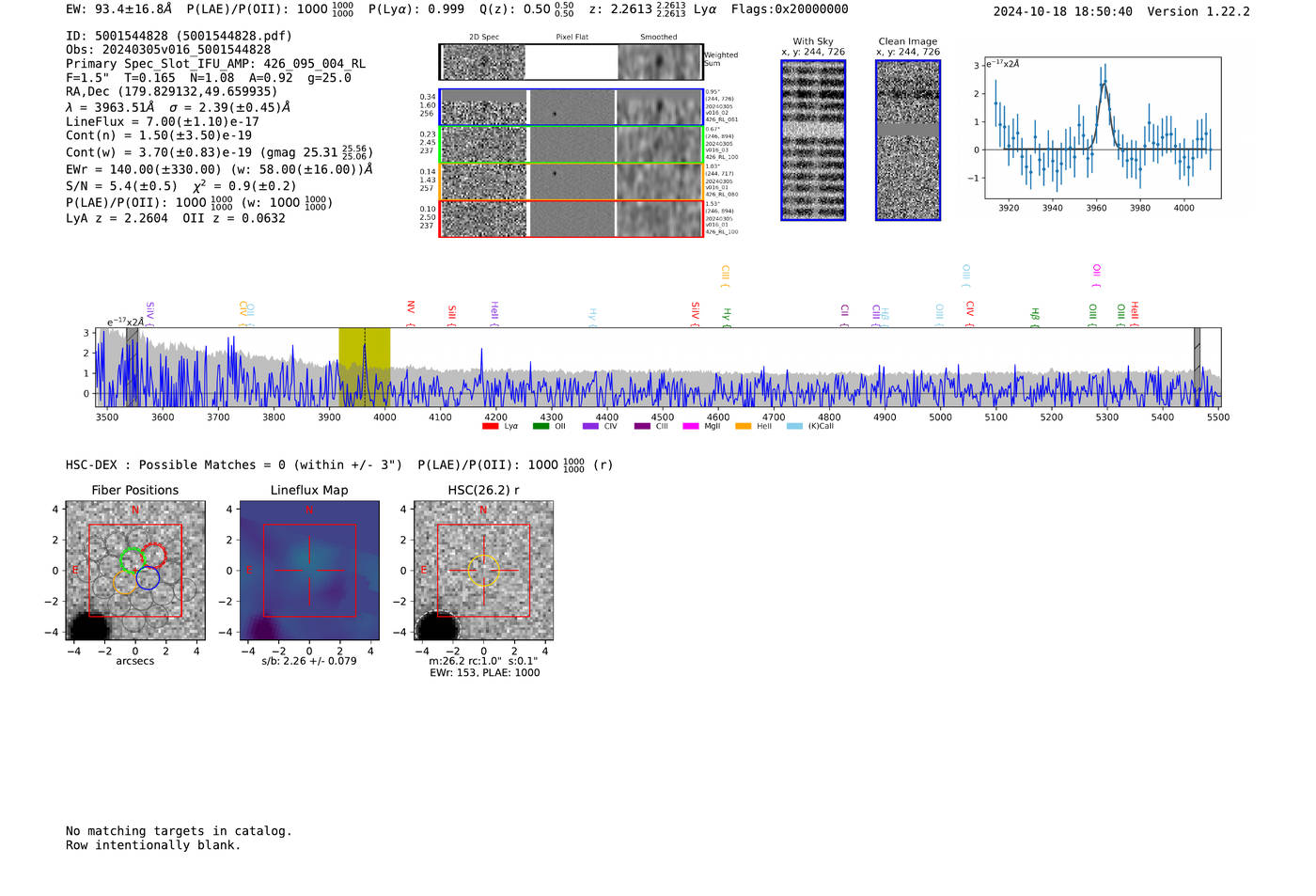Click the blue-bordered fiber spectrum row

click(572, 108)
